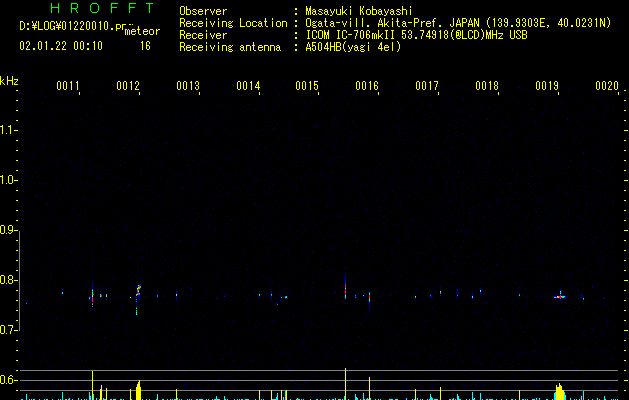Select observer name Masayuki Kobayashi
This screenshot has height=400, width=629.
[x=359, y=11]
